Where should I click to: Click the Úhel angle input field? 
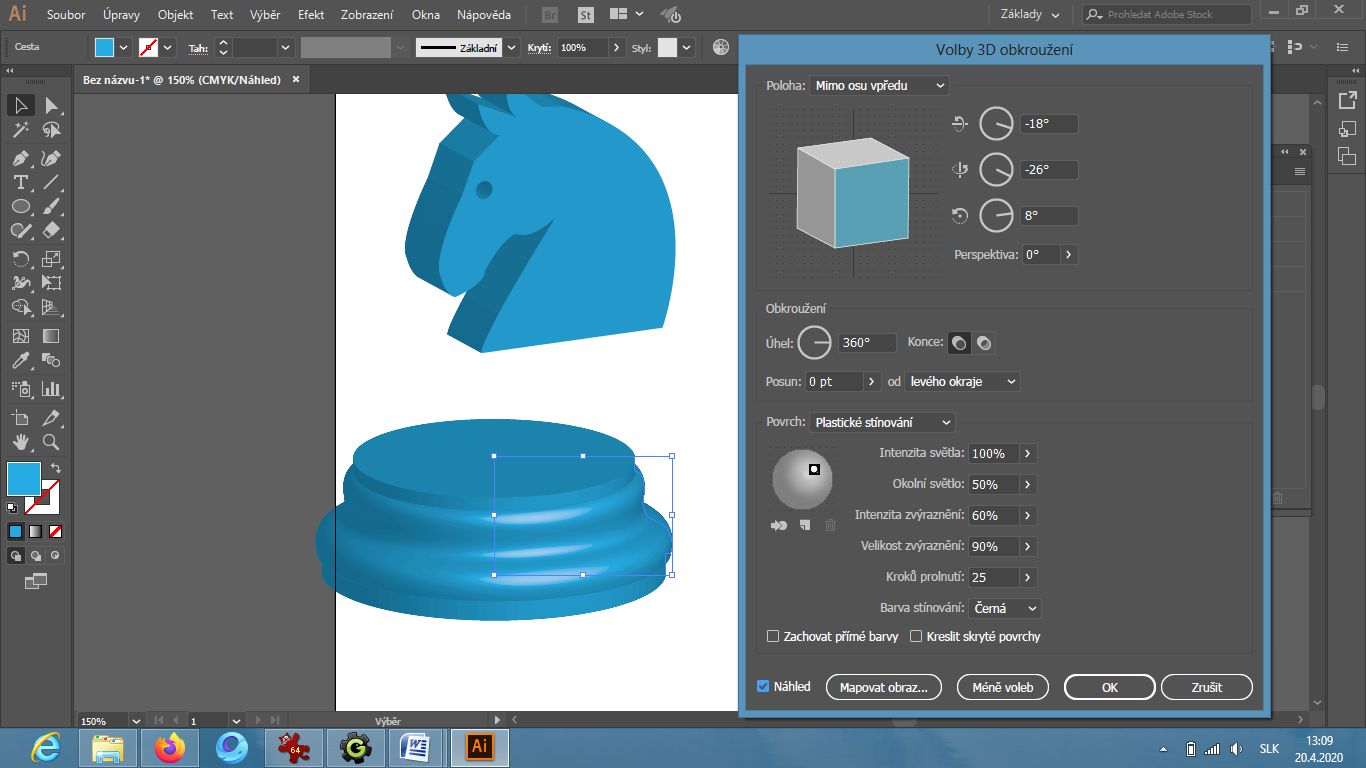(867, 343)
